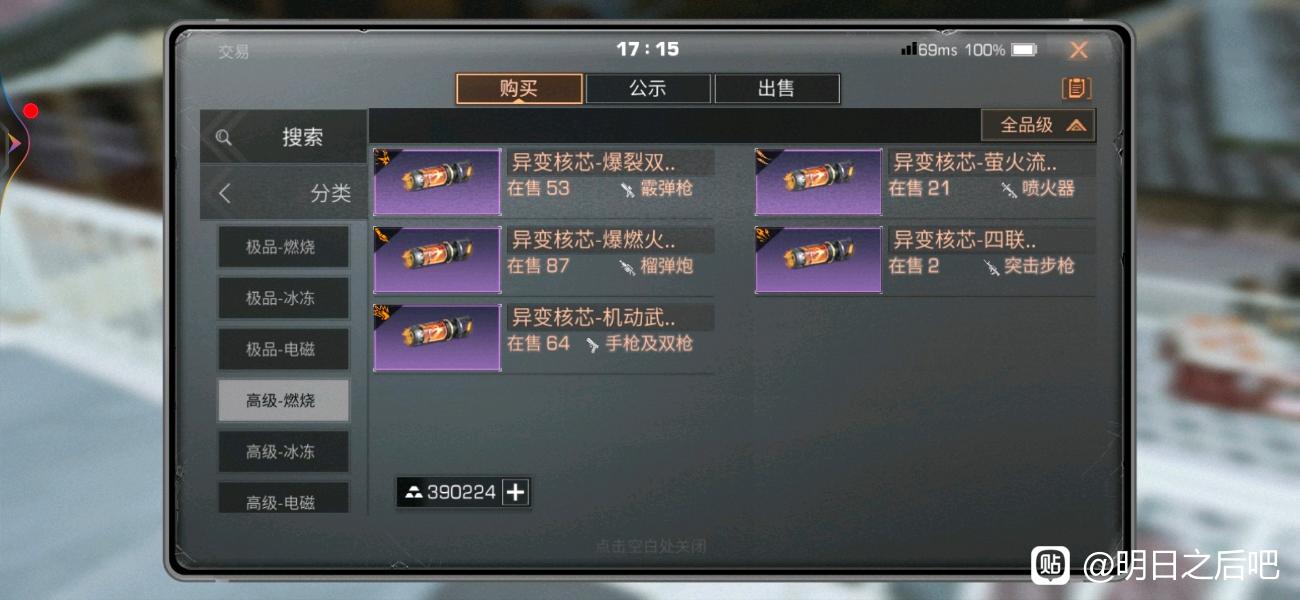This screenshot has height=600, width=1300.
Task: Select the 高级-燃烧 category filter
Action: pos(284,400)
